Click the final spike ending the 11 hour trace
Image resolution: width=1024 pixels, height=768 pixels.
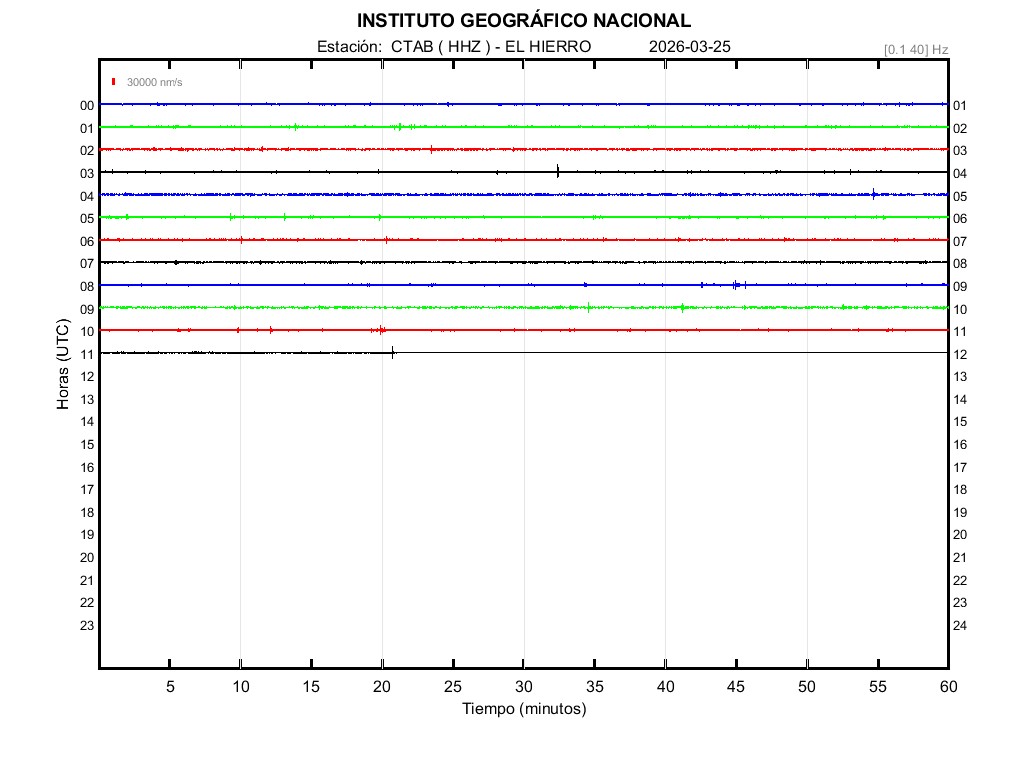[393, 352]
